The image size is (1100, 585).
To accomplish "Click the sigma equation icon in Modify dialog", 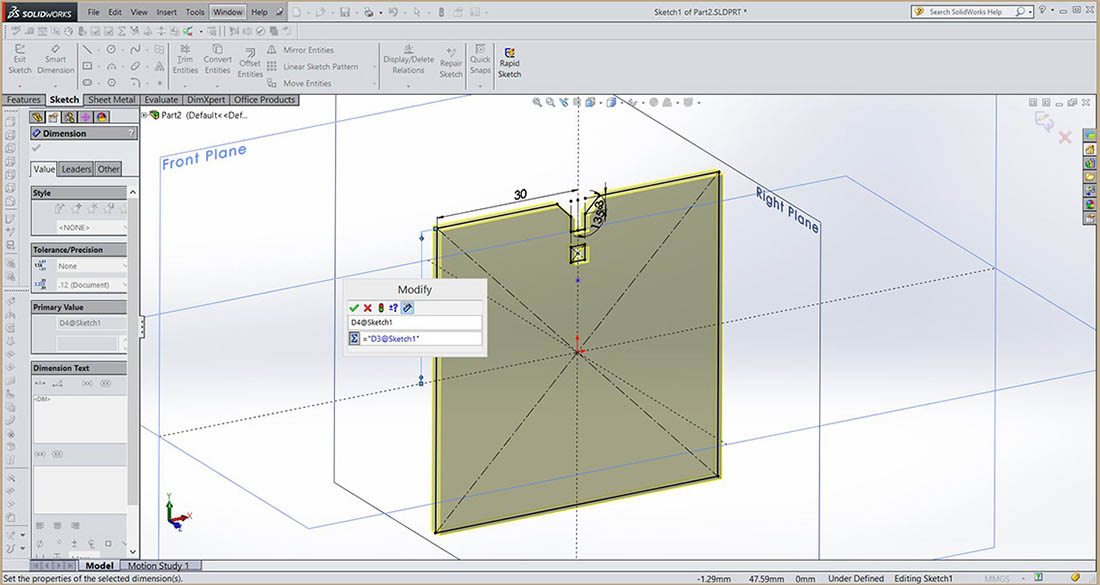I will [x=354, y=339].
